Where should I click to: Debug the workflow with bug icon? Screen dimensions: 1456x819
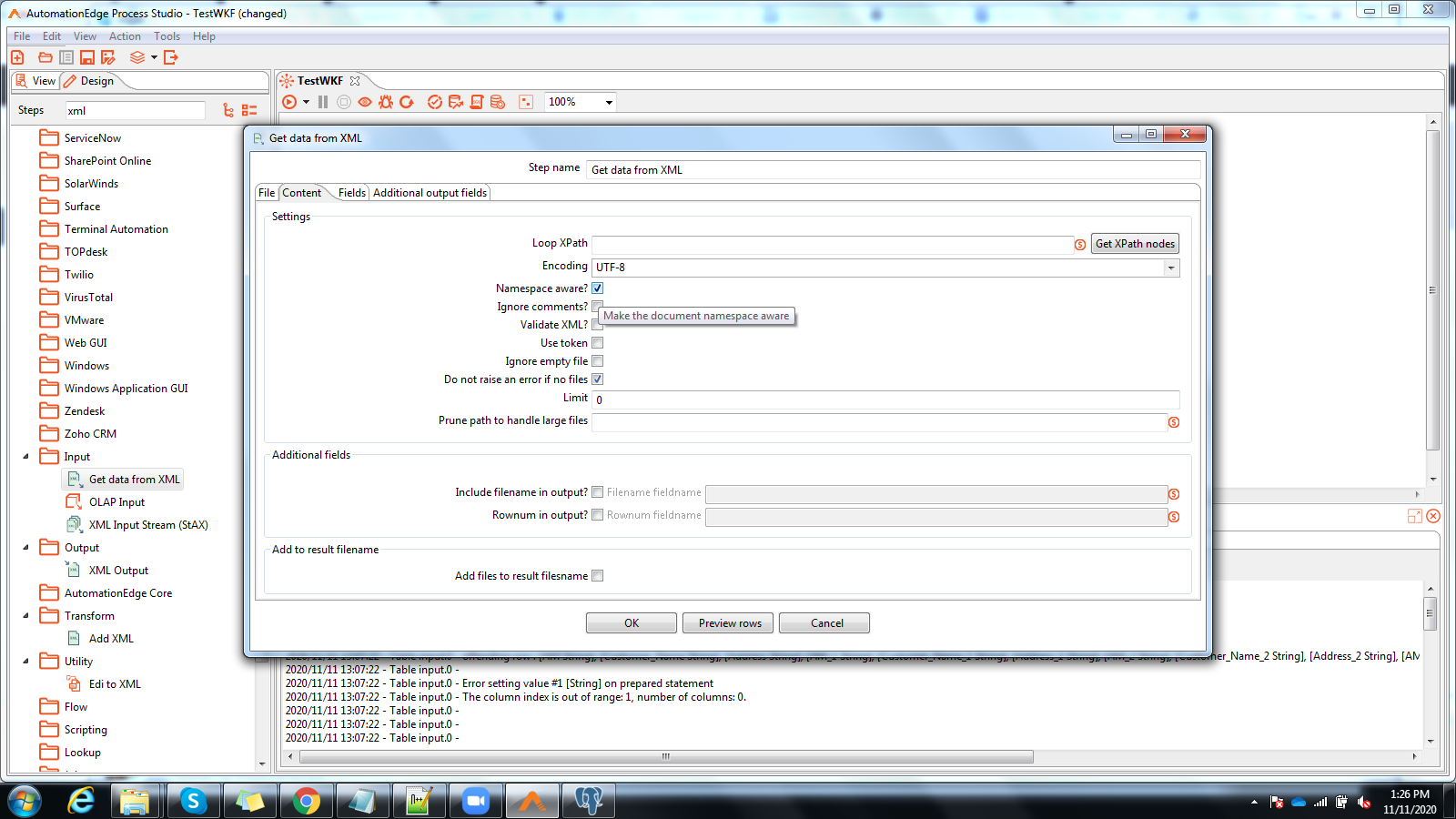386,102
